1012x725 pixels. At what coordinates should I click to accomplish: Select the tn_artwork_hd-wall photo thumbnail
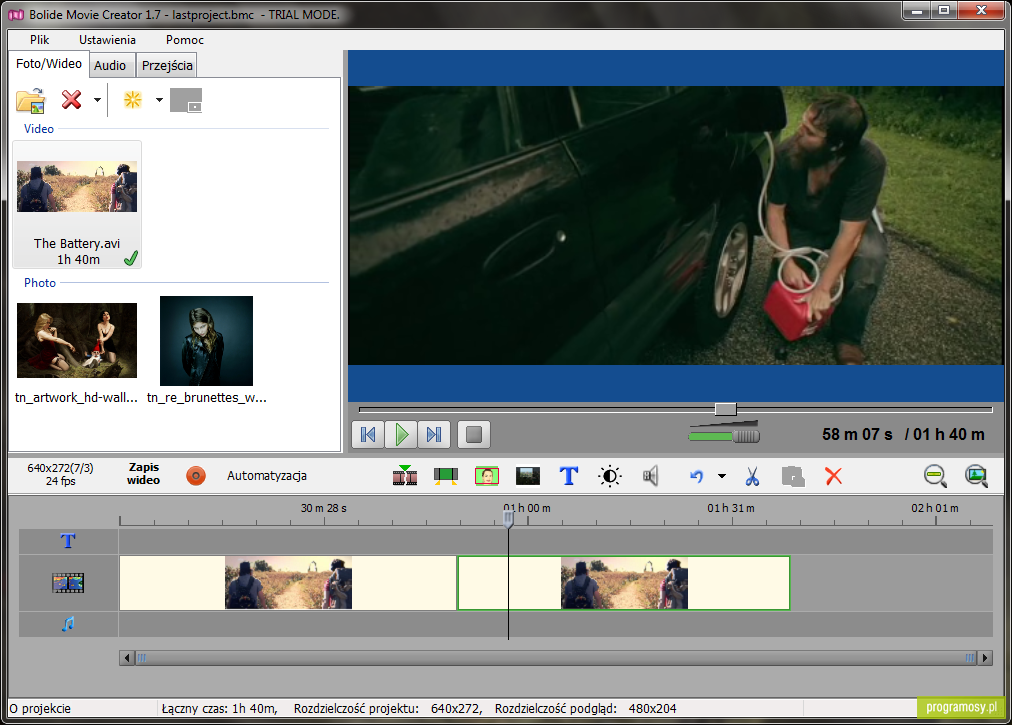tap(77, 340)
